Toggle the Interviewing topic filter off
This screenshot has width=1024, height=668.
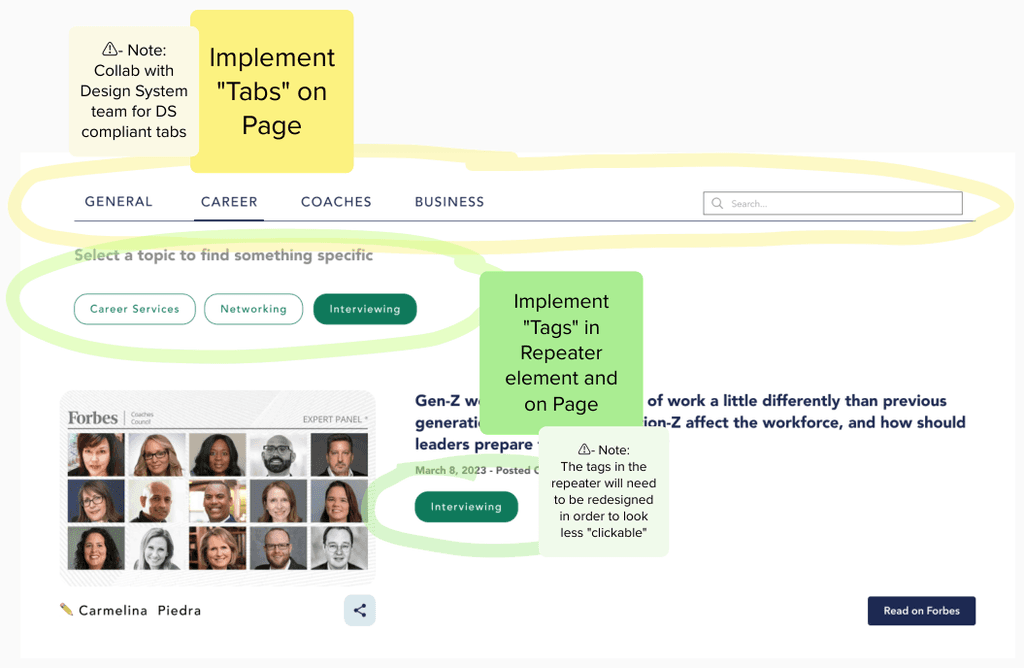(364, 309)
